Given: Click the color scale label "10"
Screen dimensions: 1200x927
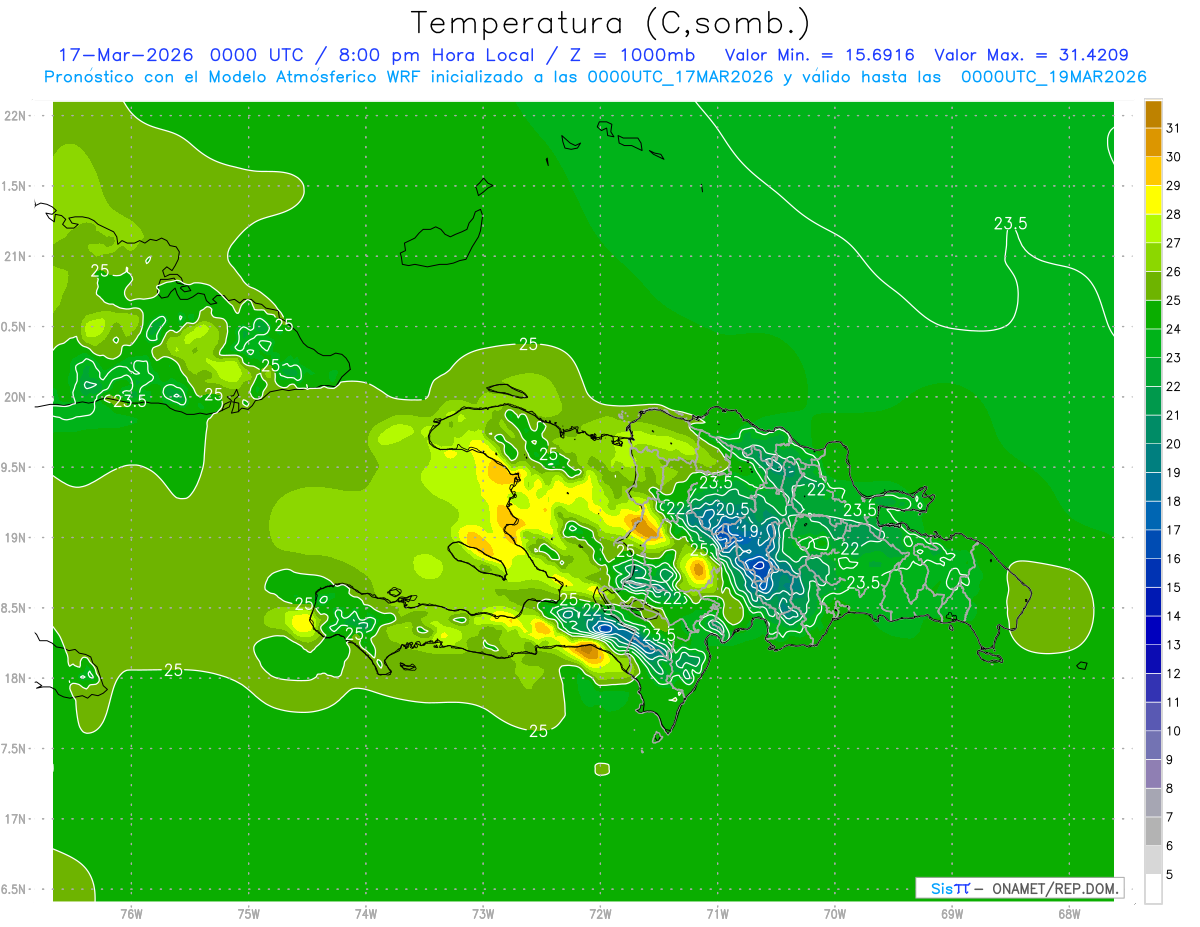Looking at the screenshot, I should [1173, 731].
